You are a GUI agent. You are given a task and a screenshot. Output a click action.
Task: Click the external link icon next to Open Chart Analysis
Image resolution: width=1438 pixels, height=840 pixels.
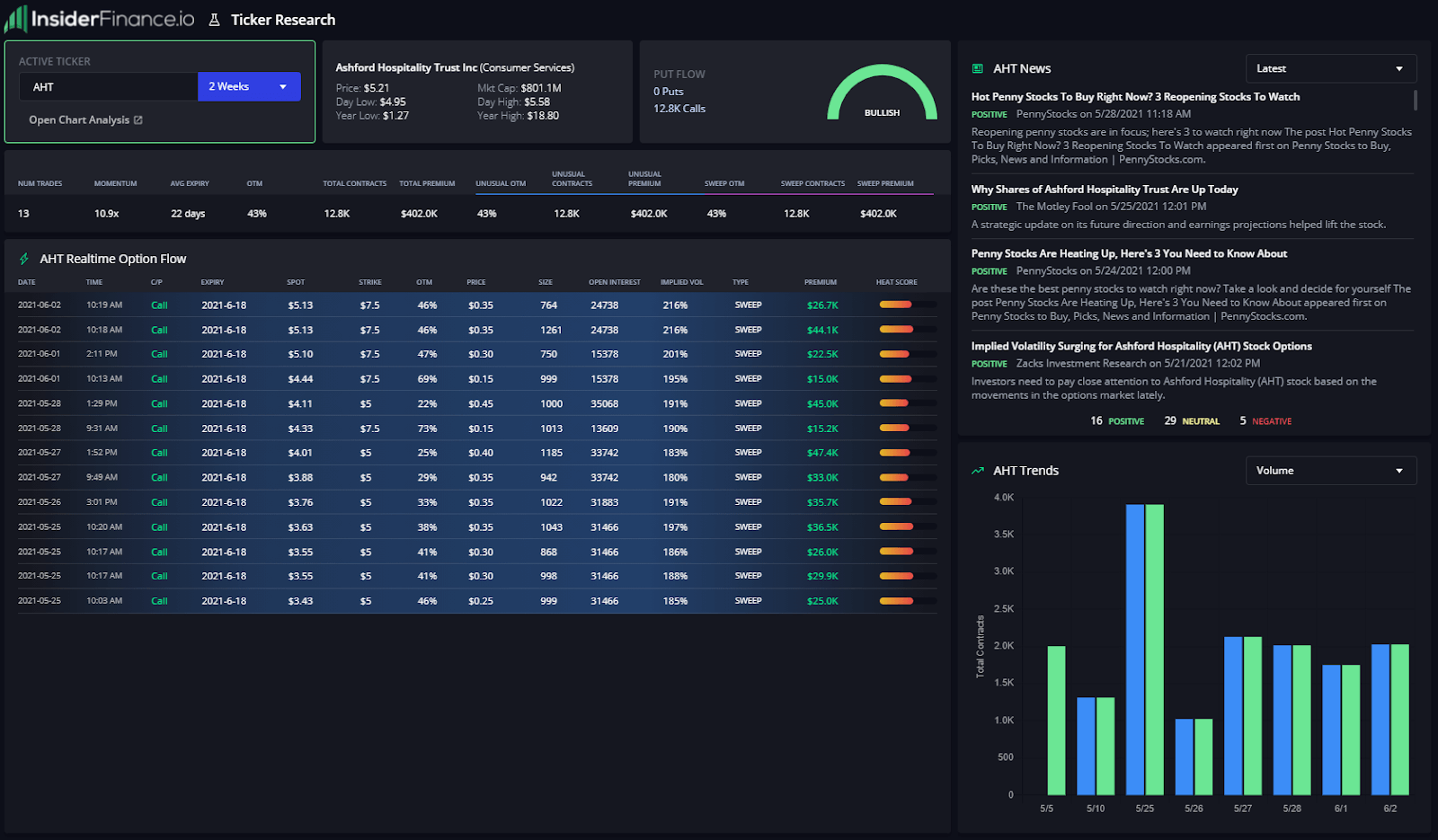click(x=138, y=119)
